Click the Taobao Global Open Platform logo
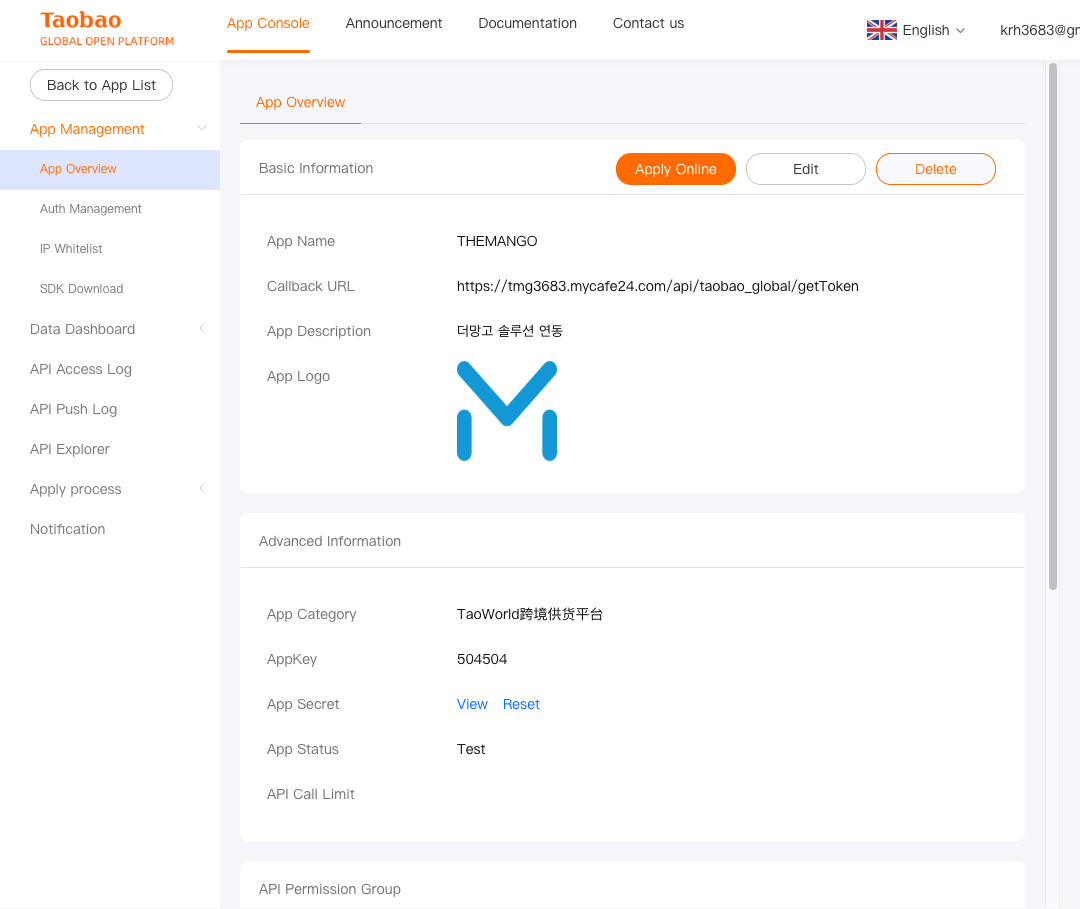This screenshot has height=909, width=1080. [x=107, y=29]
